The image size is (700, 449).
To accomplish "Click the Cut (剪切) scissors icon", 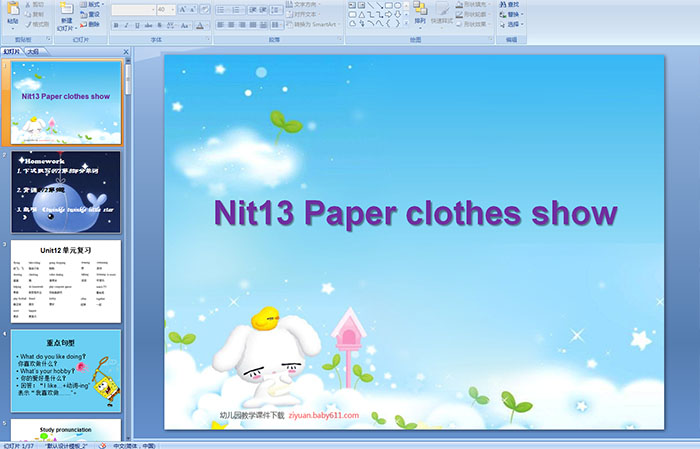I will pos(28,4).
